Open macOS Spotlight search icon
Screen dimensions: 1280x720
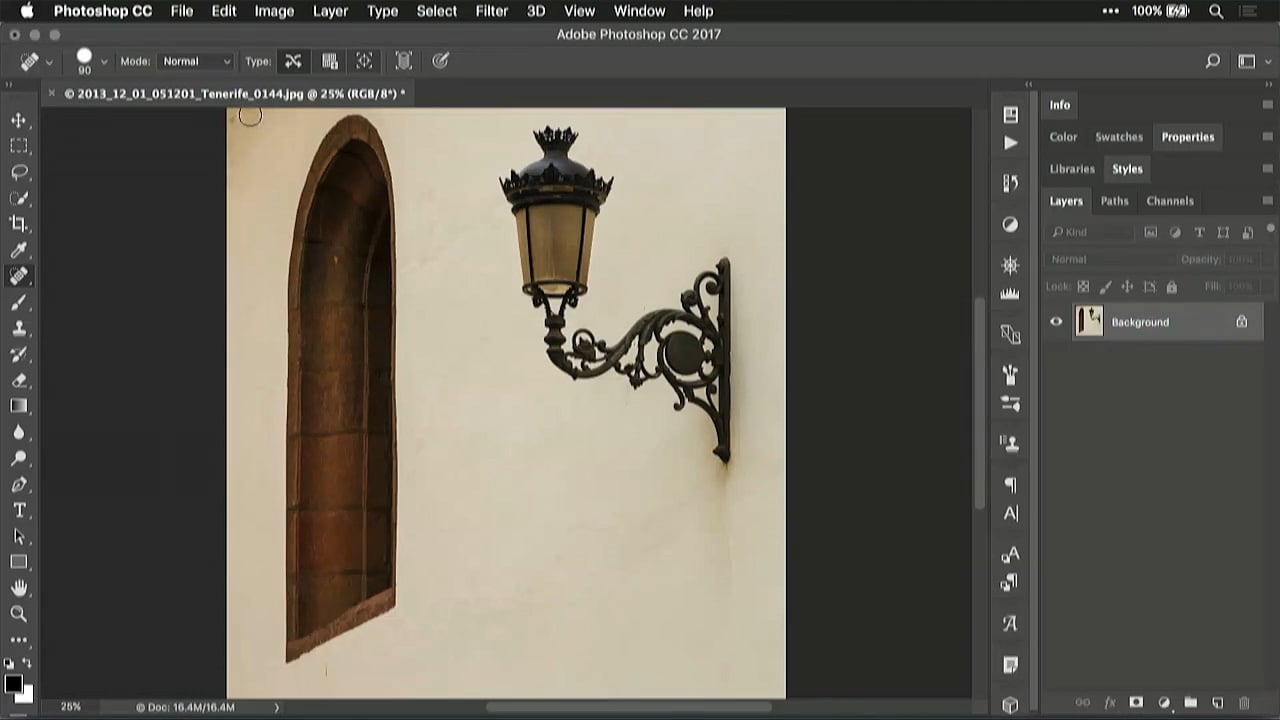(1216, 11)
